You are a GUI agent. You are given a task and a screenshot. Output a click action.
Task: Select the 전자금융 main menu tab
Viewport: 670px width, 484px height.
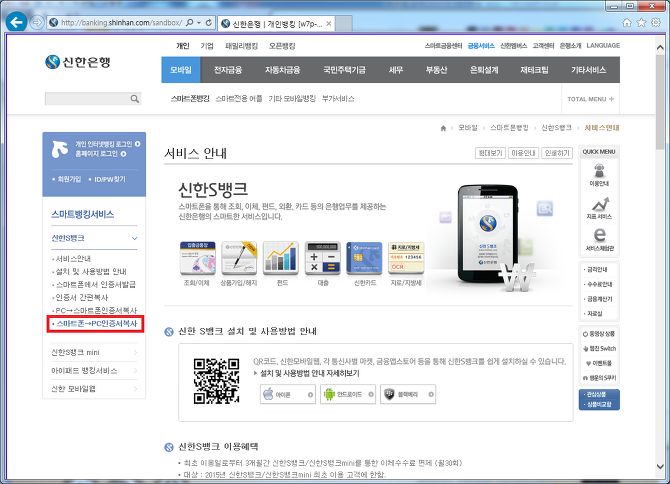(x=228, y=70)
